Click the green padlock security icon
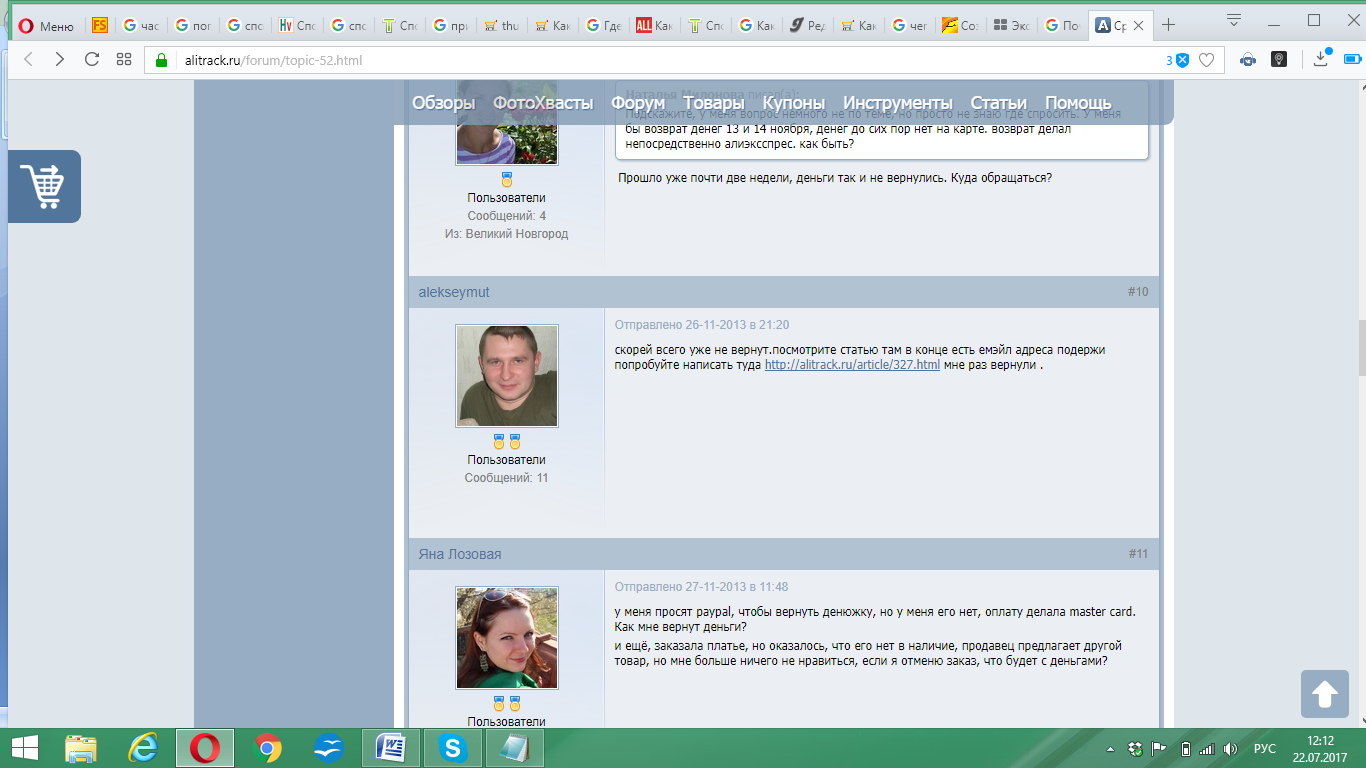The height and width of the screenshot is (768, 1366). tap(161, 60)
